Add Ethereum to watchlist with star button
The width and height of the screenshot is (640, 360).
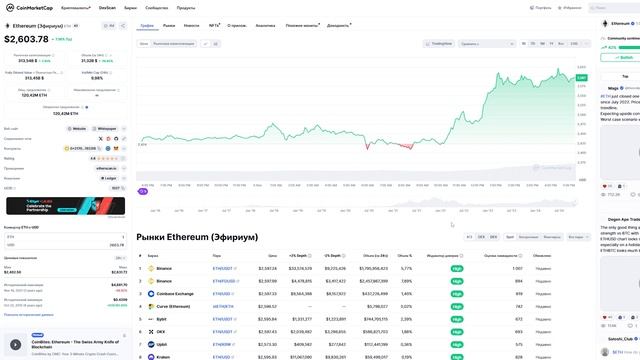109,26
